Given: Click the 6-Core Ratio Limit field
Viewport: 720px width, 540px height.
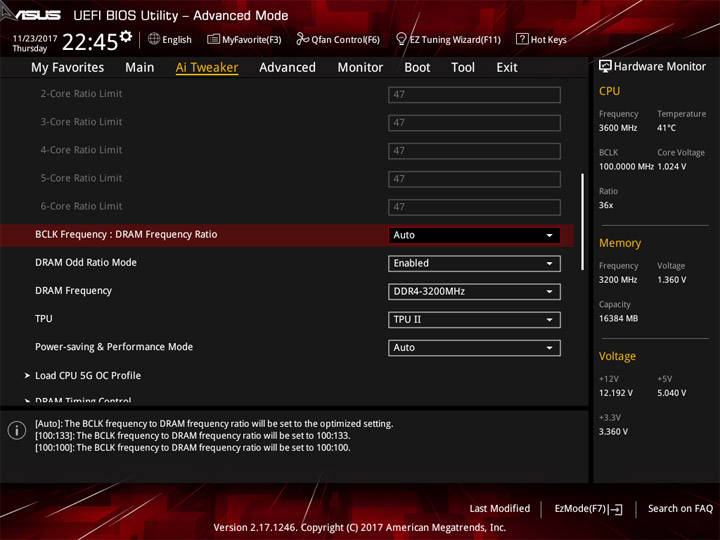Looking at the screenshot, I should click(474, 207).
